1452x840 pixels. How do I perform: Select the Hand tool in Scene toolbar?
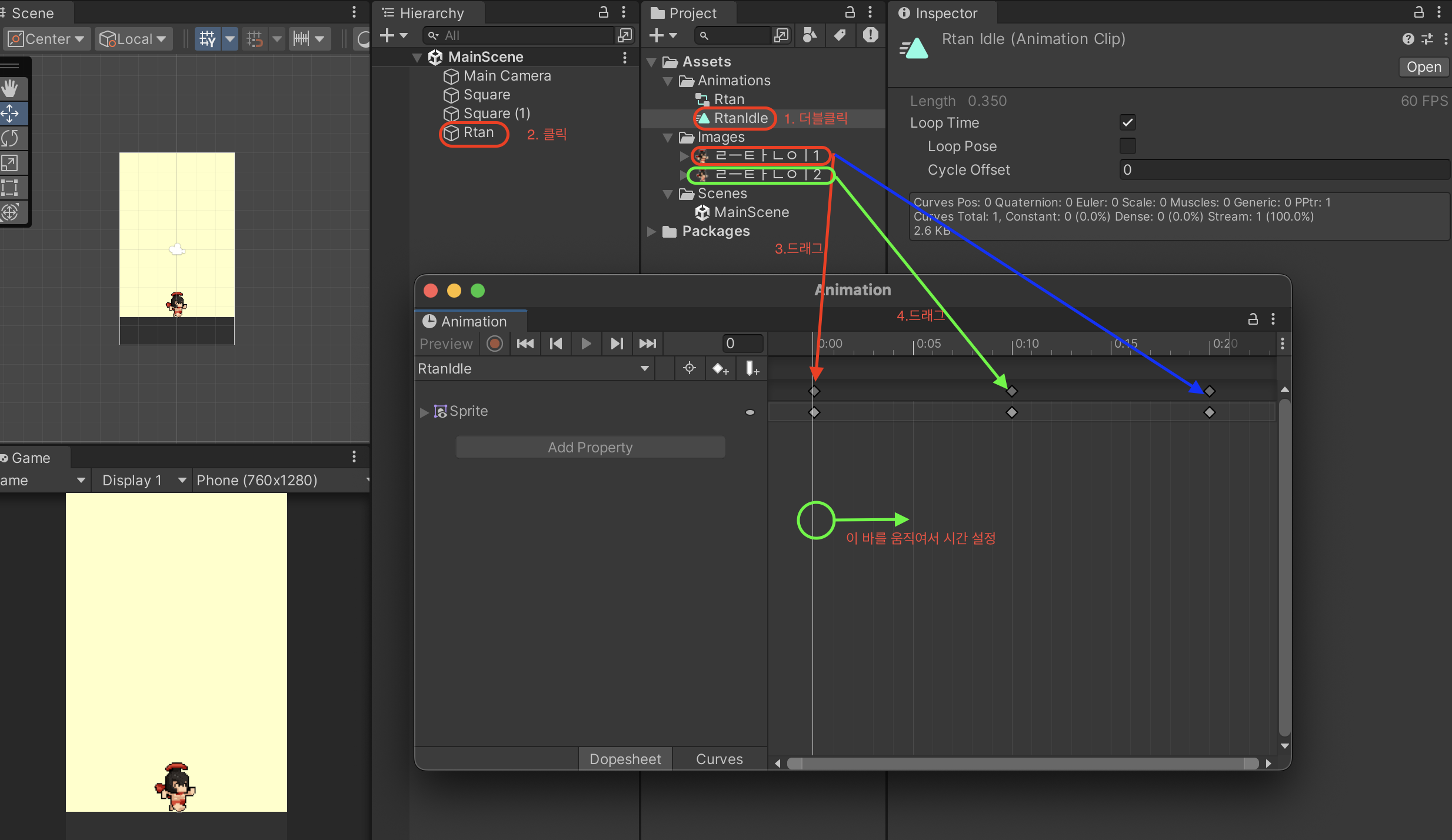click(x=10, y=89)
